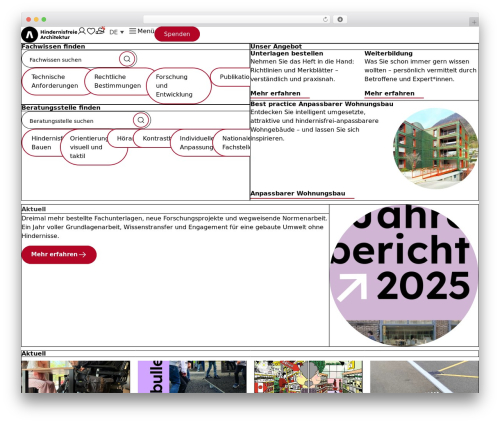This screenshot has height=423, width=500.
Task: Click the Unterlagen bestellen heading
Action: (287, 53)
